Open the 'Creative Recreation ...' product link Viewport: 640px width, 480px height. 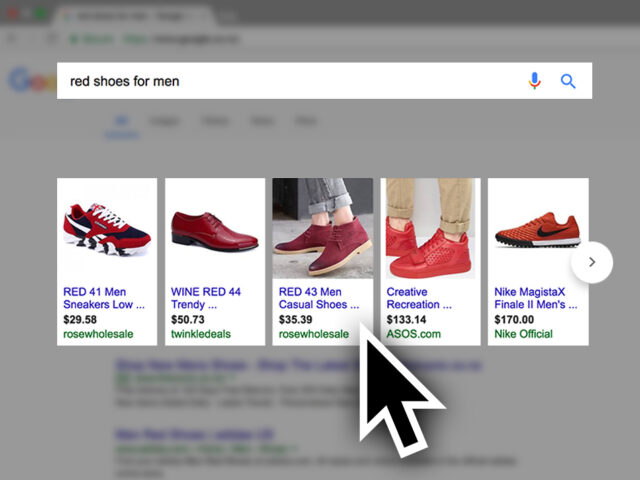419,298
